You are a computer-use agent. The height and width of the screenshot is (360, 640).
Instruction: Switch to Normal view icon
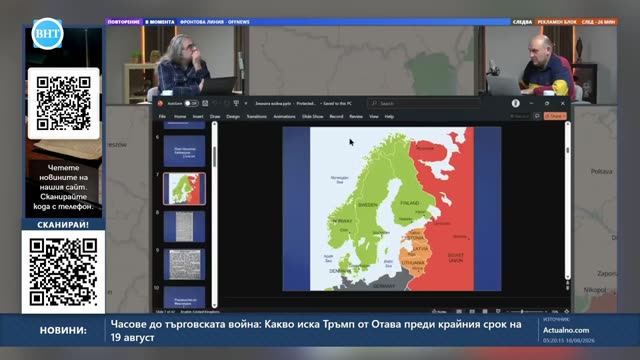tap(459, 311)
